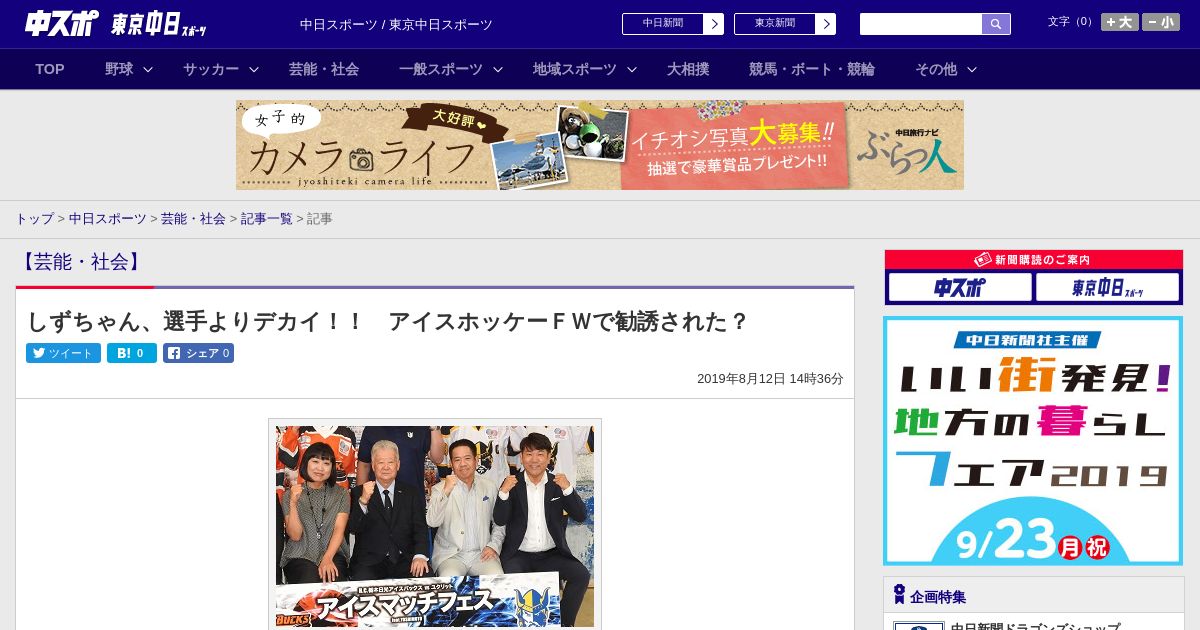Screen dimensions: 1200x630
Task: Expand the その他 dropdown chevron
Action: point(971,69)
